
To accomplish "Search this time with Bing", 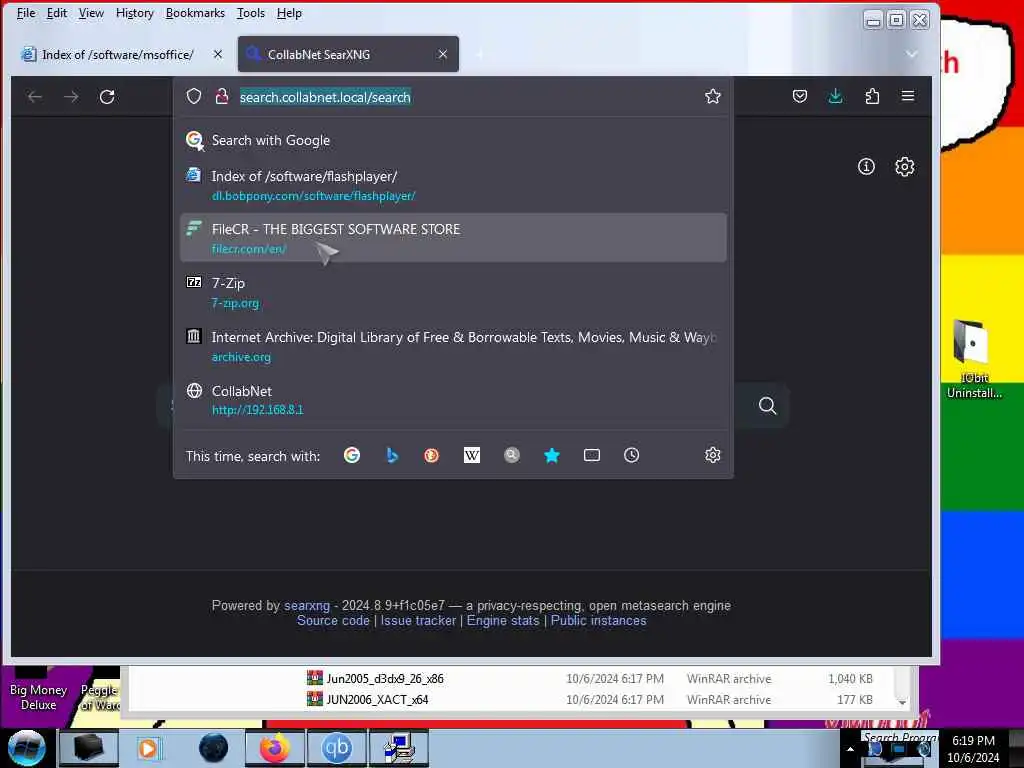I will click(x=392, y=455).
